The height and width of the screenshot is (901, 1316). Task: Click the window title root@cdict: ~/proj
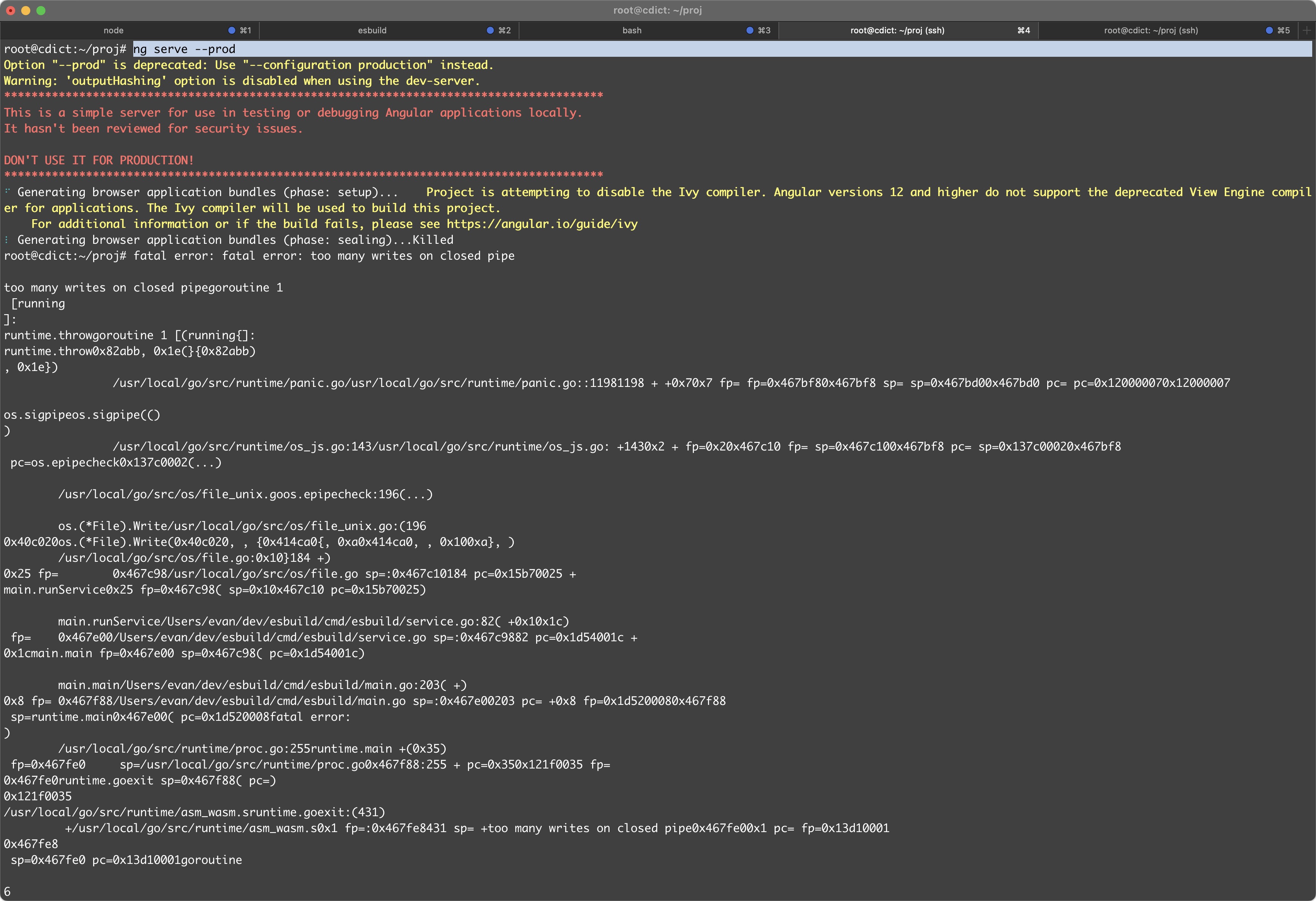pyautogui.click(x=658, y=10)
